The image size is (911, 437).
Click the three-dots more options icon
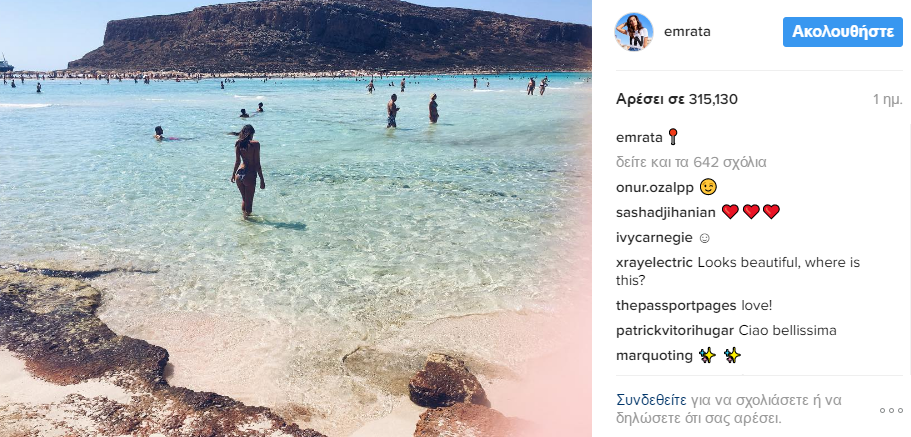pos(891,410)
